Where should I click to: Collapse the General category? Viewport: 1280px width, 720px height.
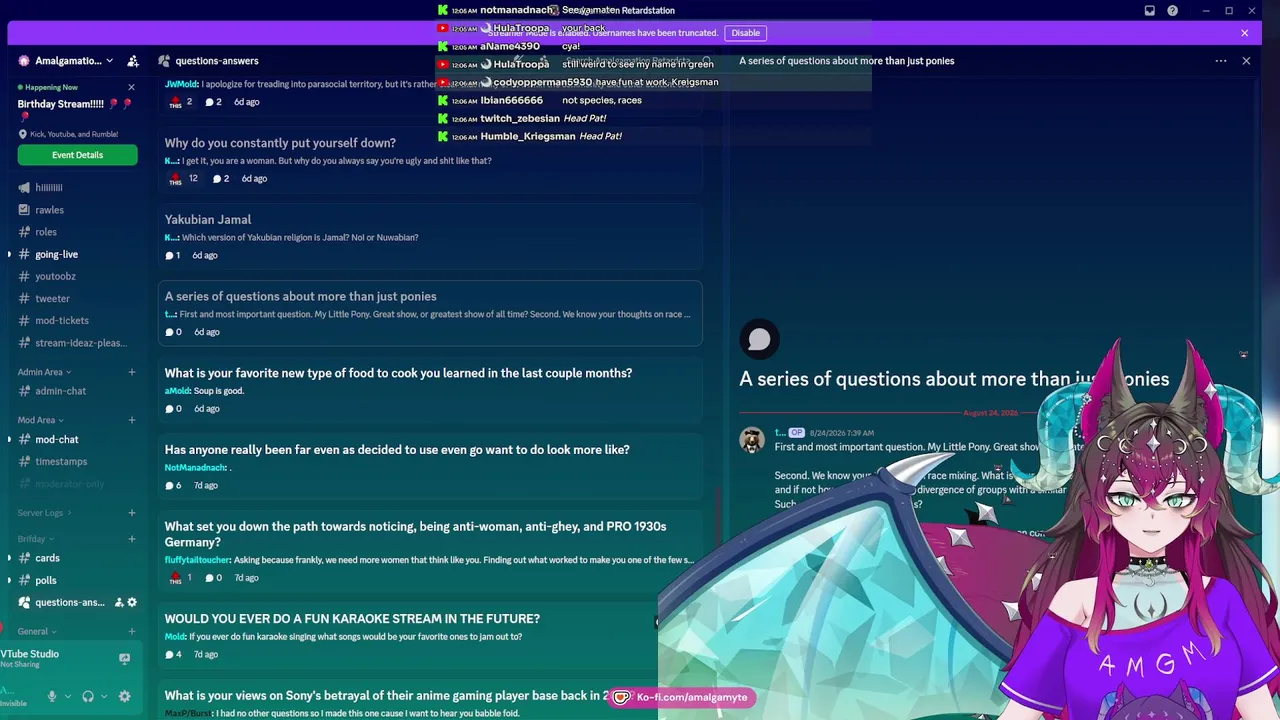tap(36, 632)
